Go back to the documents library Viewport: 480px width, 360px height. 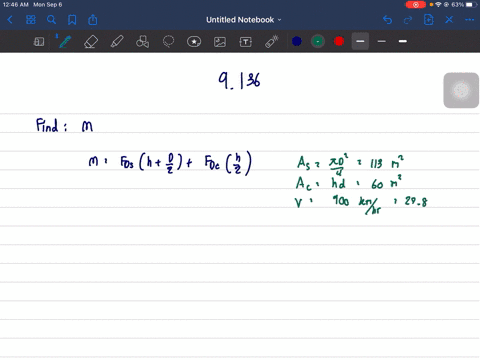10,20
